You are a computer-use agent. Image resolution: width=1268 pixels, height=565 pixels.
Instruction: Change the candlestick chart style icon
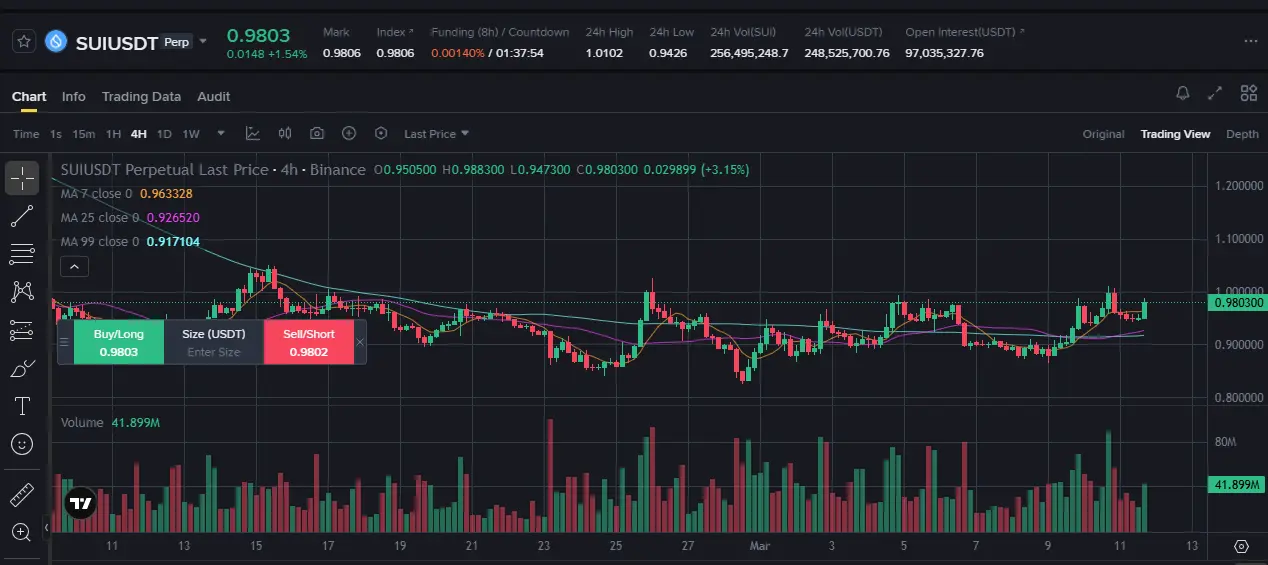285,133
